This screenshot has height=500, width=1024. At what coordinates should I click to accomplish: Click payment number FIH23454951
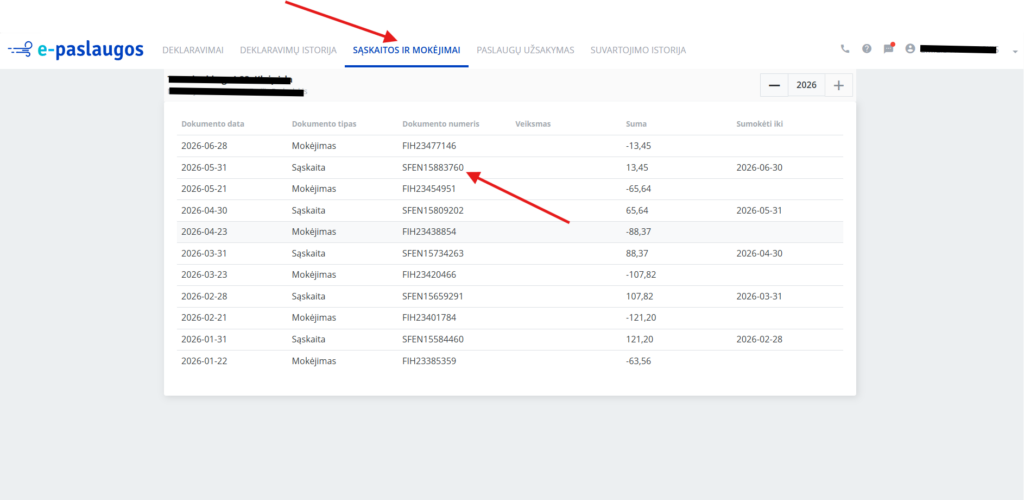pyautogui.click(x=429, y=189)
